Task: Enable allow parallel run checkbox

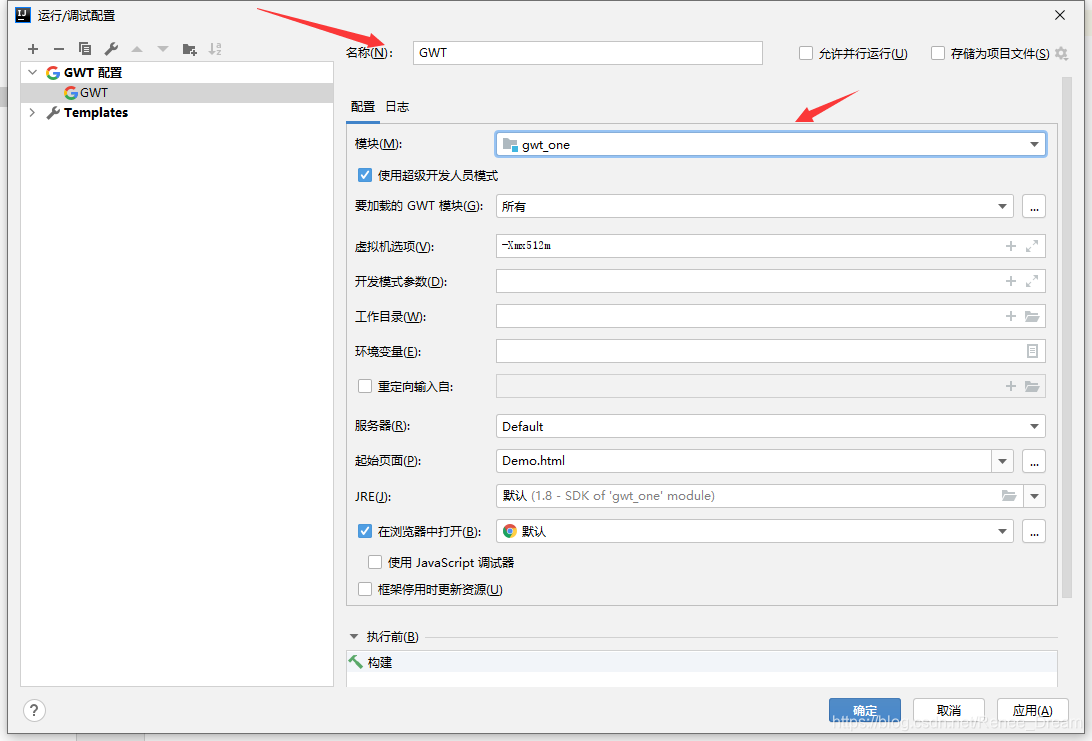Action: click(x=806, y=54)
